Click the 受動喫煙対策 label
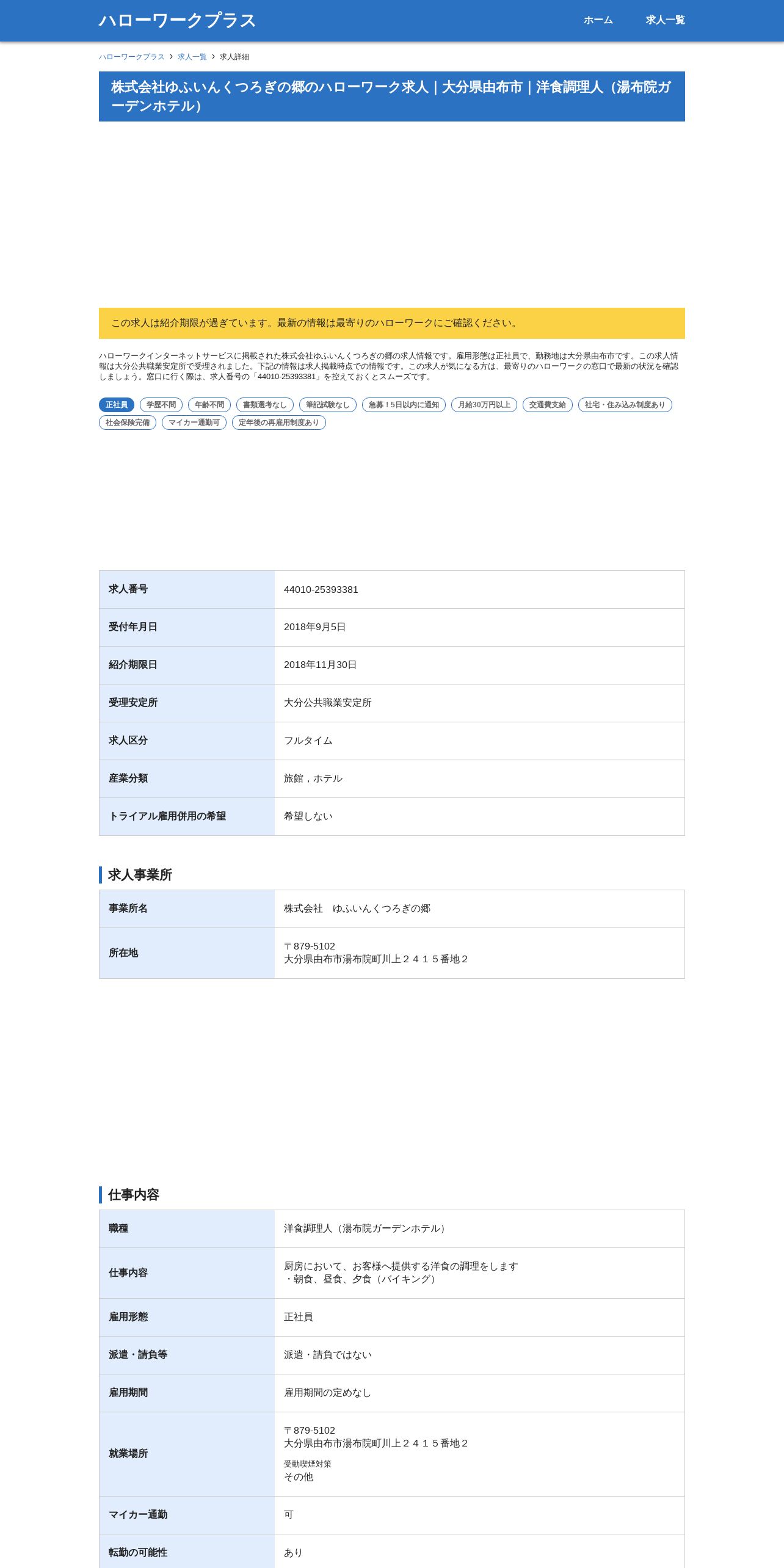This screenshot has height=1568, width=784. pyautogui.click(x=308, y=1464)
